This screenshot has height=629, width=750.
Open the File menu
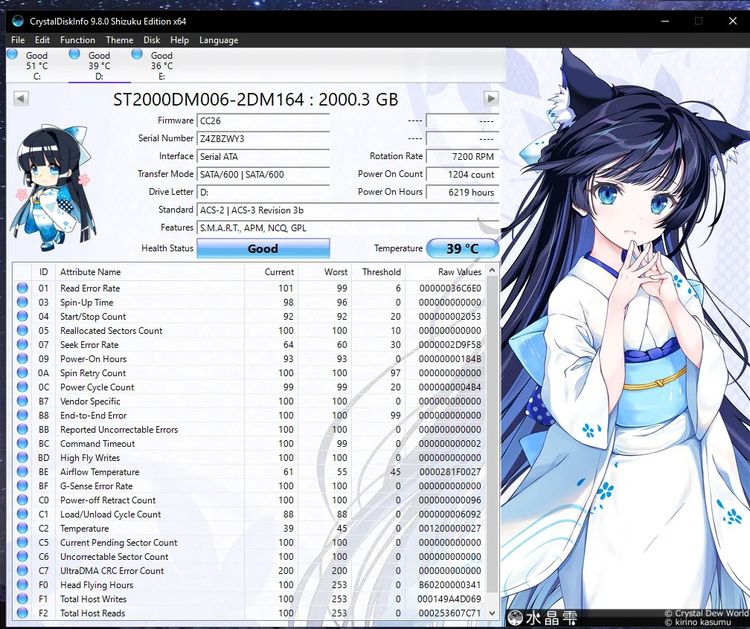pyautogui.click(x=18, y=40)
